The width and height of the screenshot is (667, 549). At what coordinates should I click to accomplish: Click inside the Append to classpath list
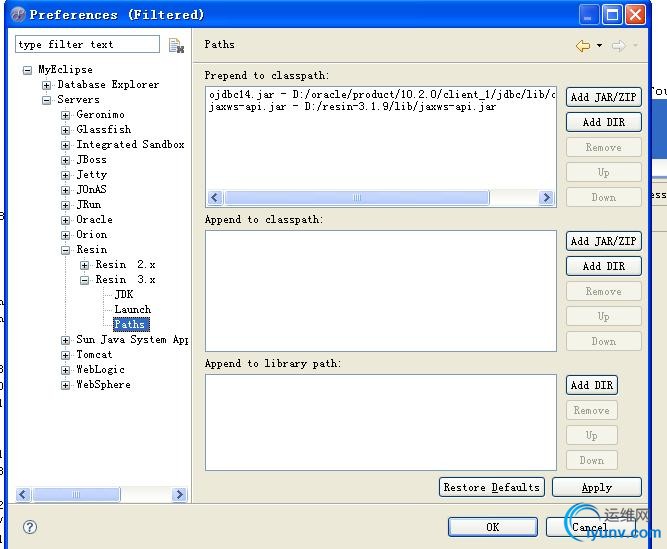coord(381,291)
